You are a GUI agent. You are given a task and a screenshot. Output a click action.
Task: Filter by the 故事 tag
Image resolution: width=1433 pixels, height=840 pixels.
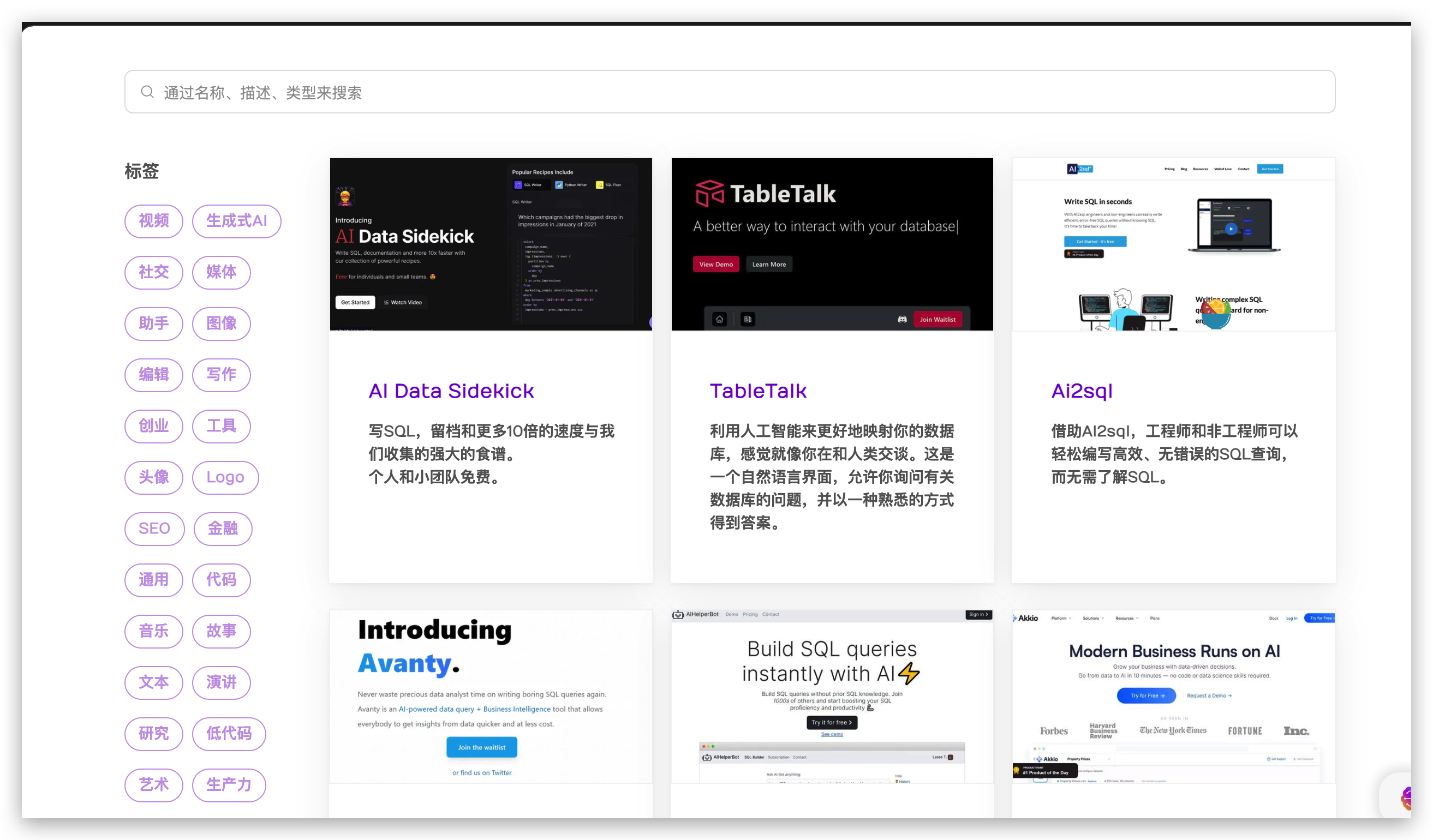coord(221,631)
